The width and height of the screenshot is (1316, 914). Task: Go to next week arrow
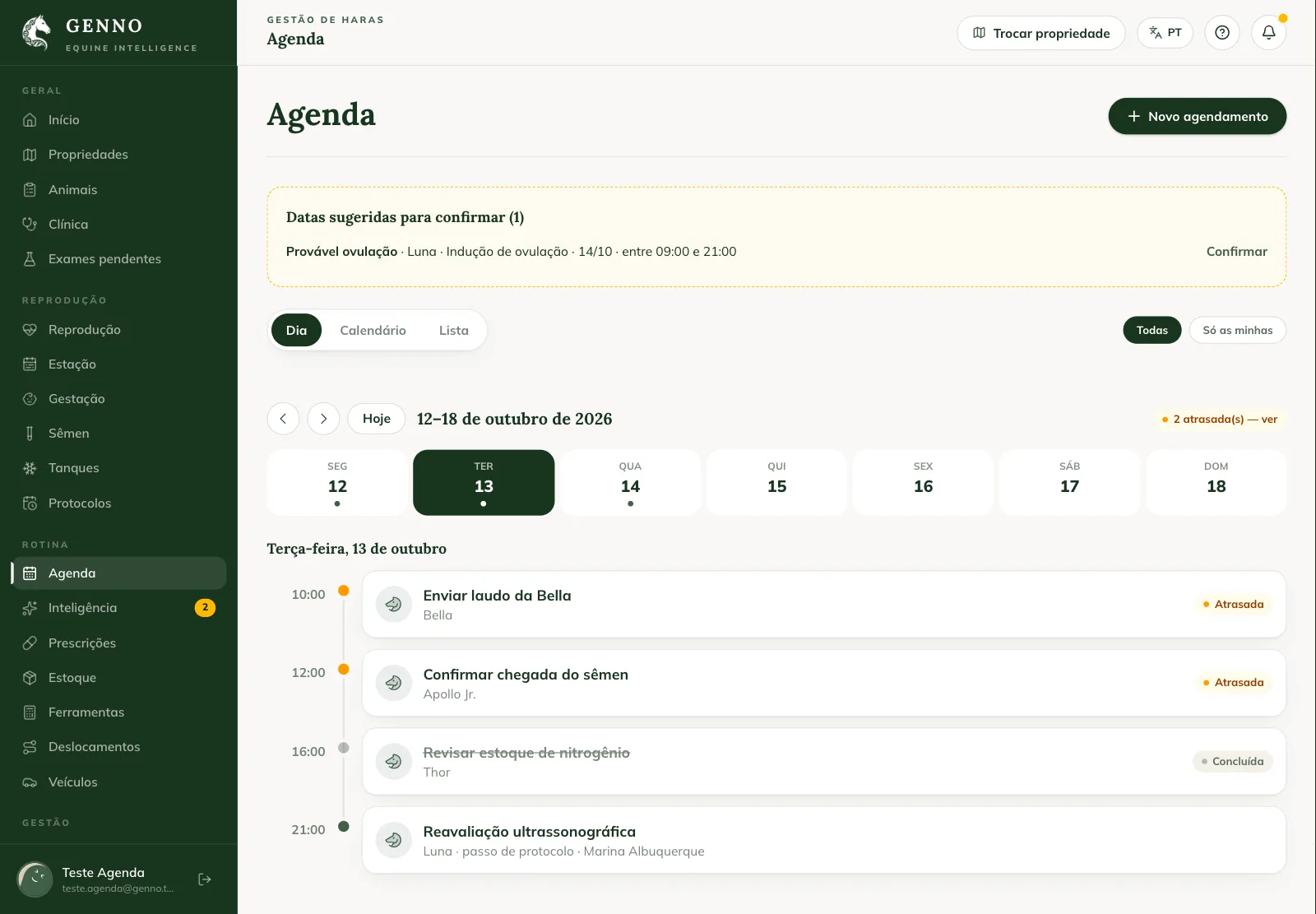[x=323, y=419]
